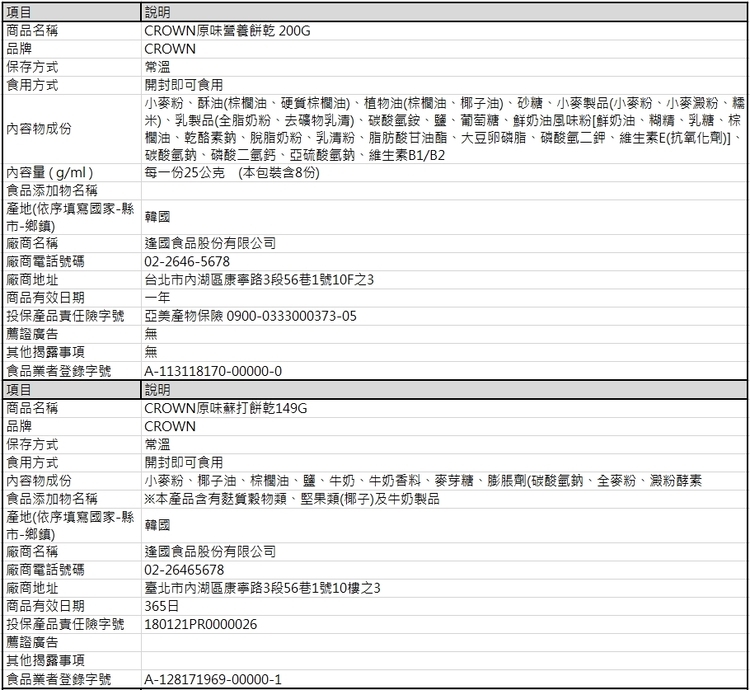Select the insurance number 180121PR0000026
This screenshot has width=750, height=690.
(x=201, y=624)
